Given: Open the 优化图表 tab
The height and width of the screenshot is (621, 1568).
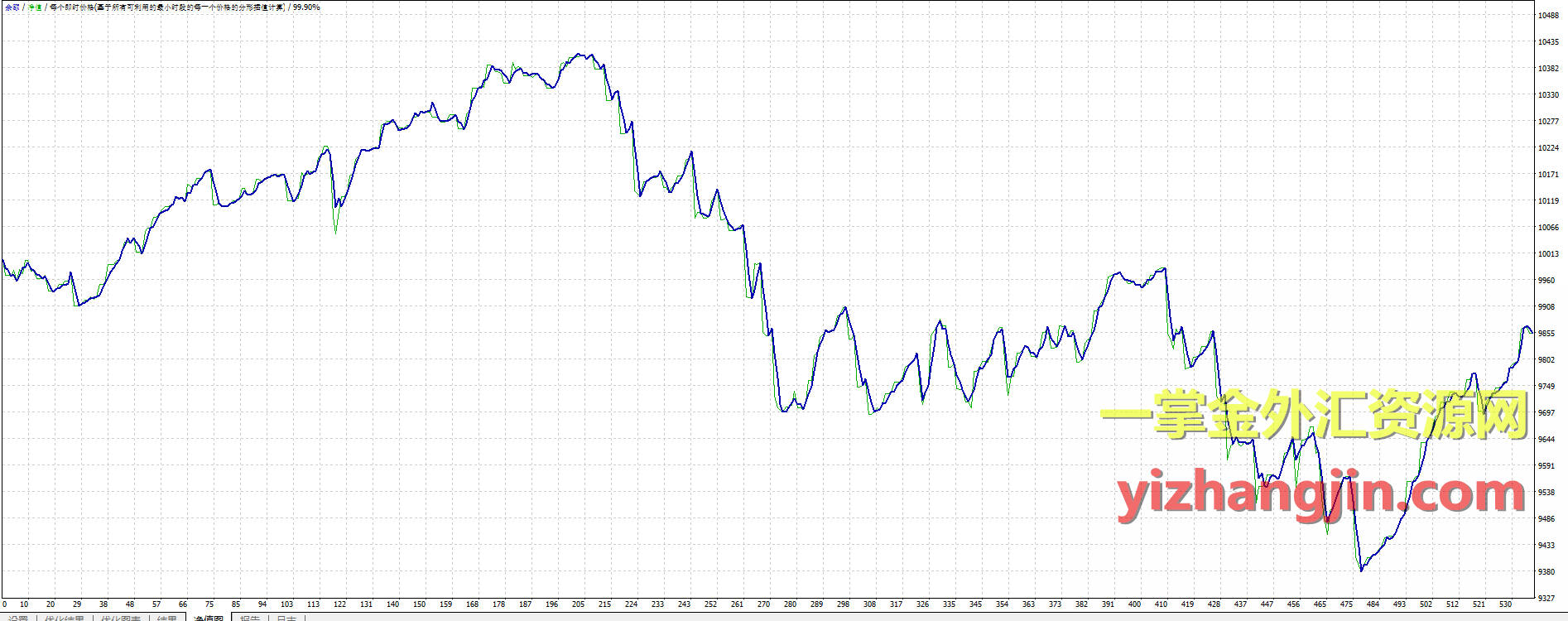Looking at the screenshot, I should click(121, 618).
